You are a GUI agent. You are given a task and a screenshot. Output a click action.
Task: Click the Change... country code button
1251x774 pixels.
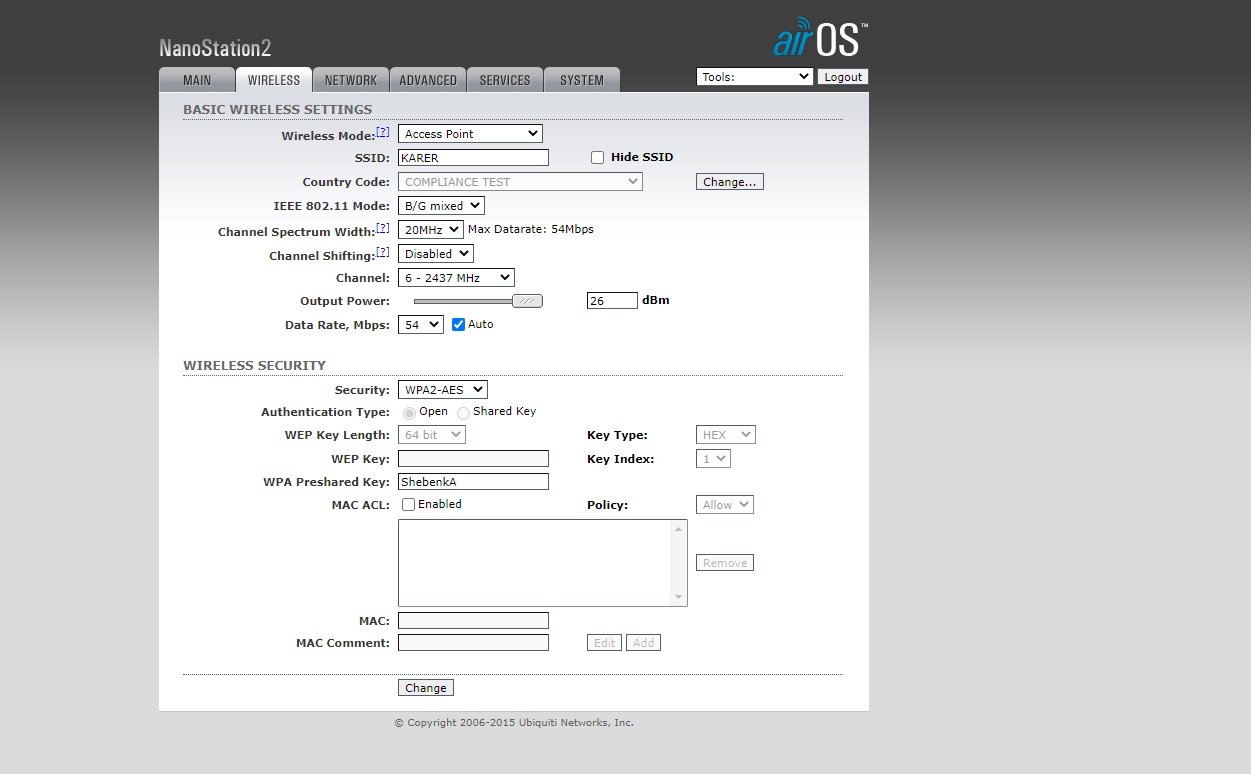point(730,182)
